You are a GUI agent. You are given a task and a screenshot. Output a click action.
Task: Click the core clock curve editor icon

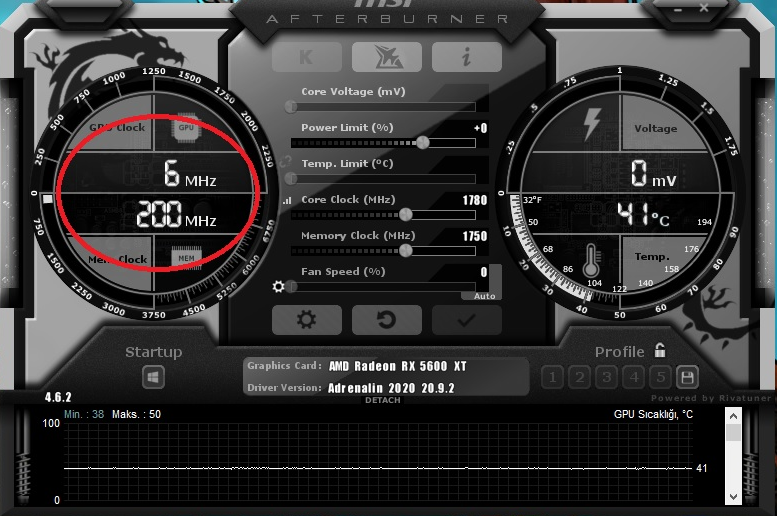pos(287,201)
